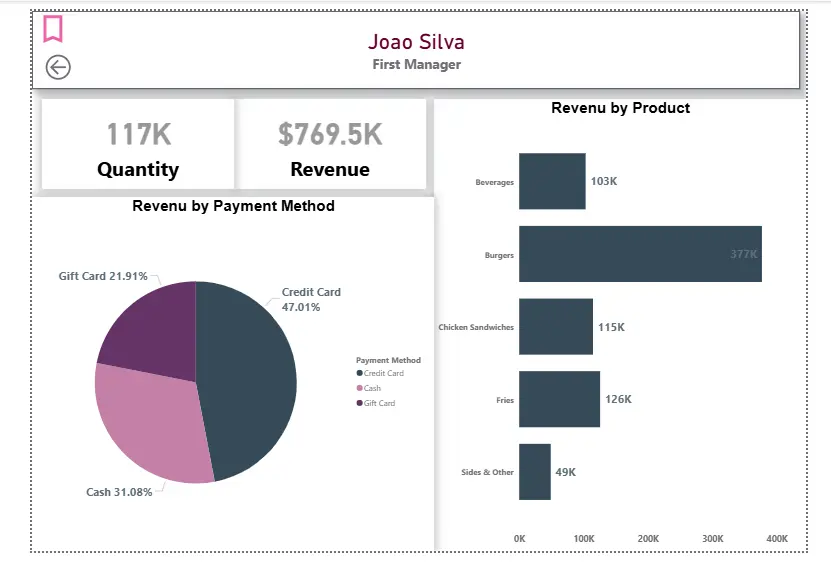Click the Credit Card legend text
Image resolution: width=831 pixels, height=563 pixels.
click(384, 373)
